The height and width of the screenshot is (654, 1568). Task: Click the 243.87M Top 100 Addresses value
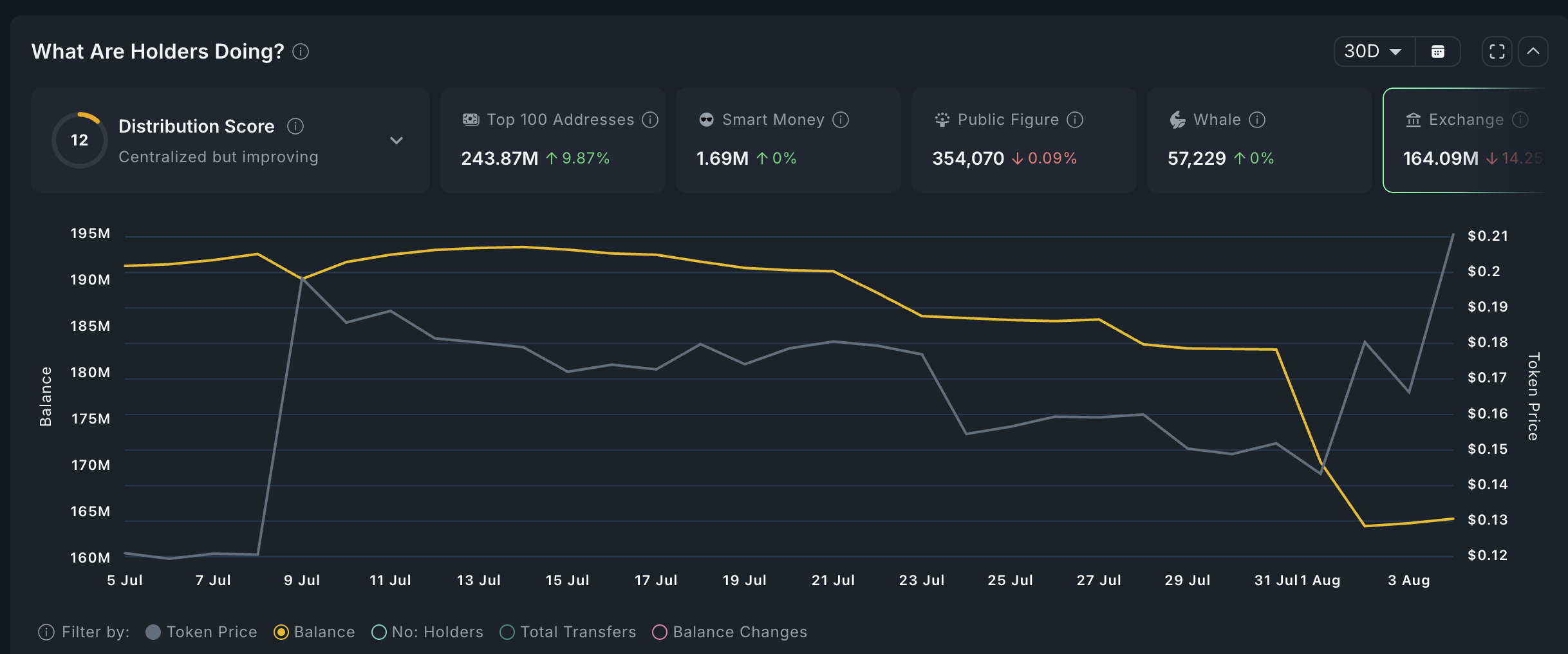499,158
